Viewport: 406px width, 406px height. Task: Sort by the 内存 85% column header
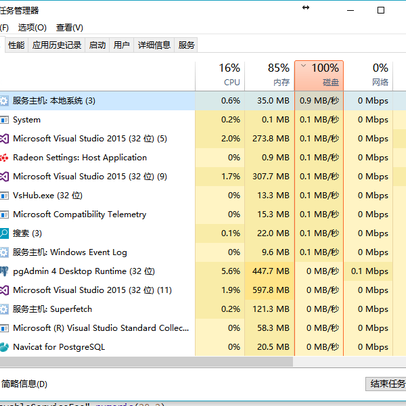coord(270,76)
